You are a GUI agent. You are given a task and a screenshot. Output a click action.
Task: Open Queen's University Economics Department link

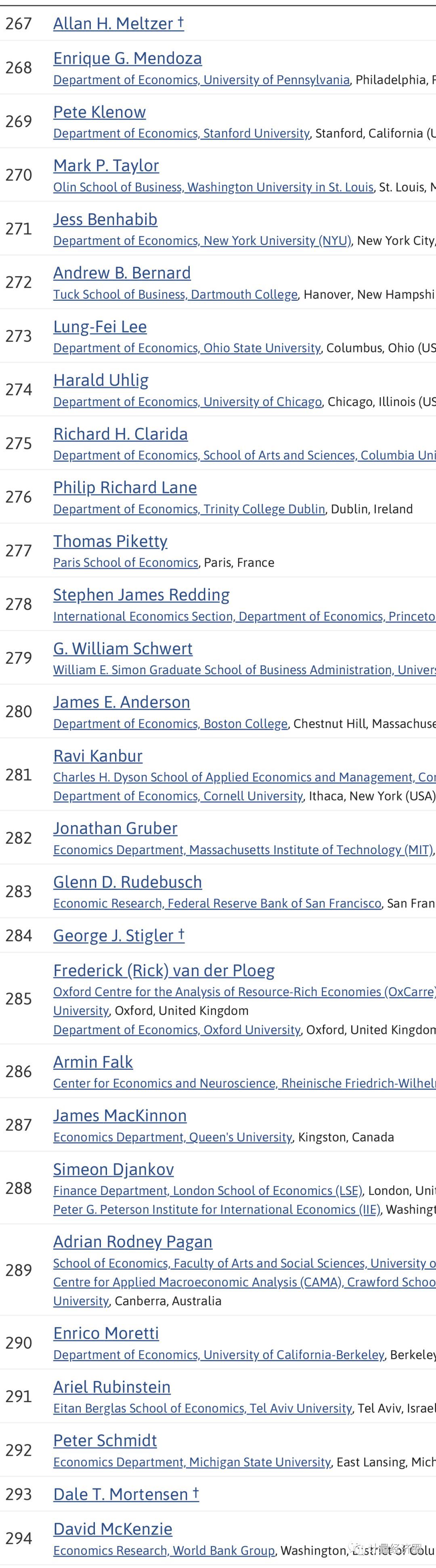tap(172, 1137)
